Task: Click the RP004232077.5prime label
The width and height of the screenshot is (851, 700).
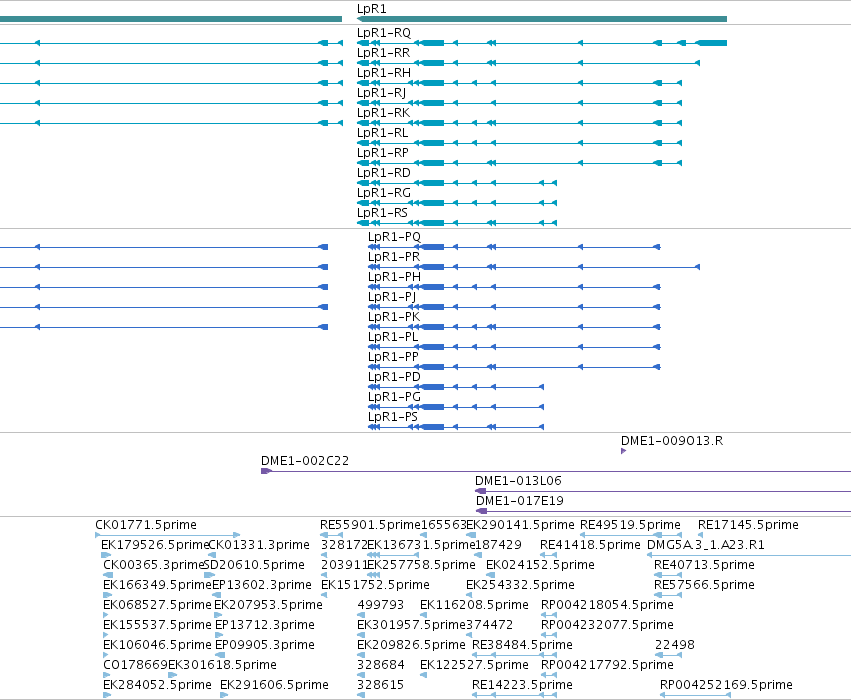Action: [607, 625]
